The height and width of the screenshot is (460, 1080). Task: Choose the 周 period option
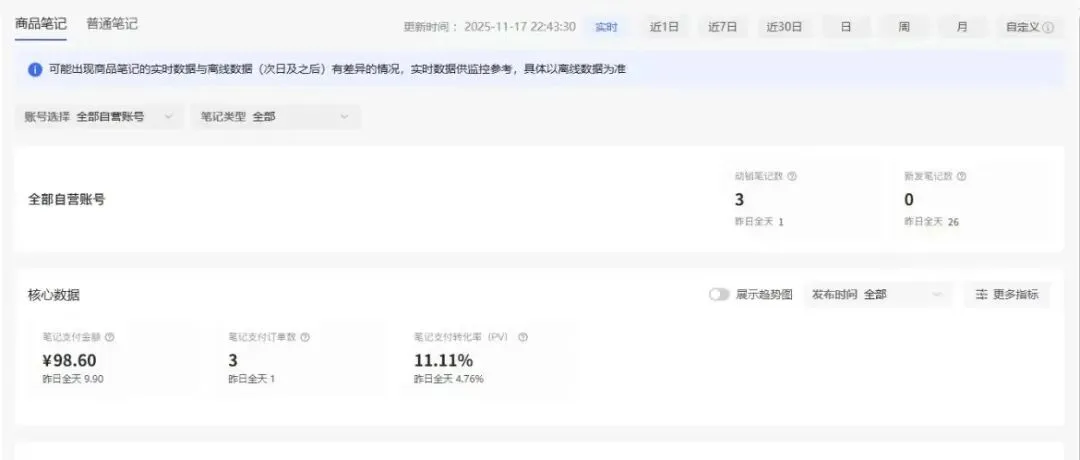click(x=904, y=28)
